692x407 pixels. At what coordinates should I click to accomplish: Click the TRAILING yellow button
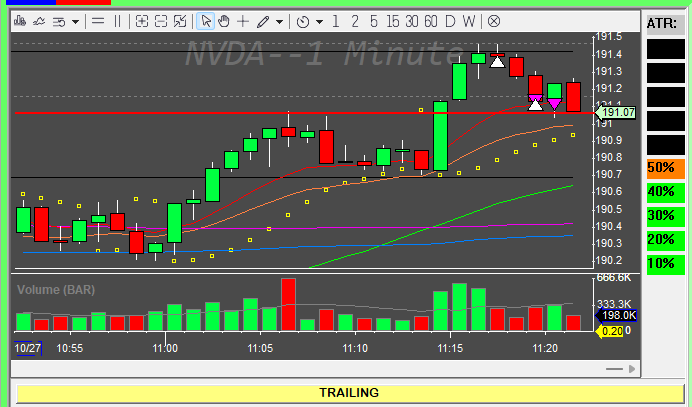[x=350, y=393]
